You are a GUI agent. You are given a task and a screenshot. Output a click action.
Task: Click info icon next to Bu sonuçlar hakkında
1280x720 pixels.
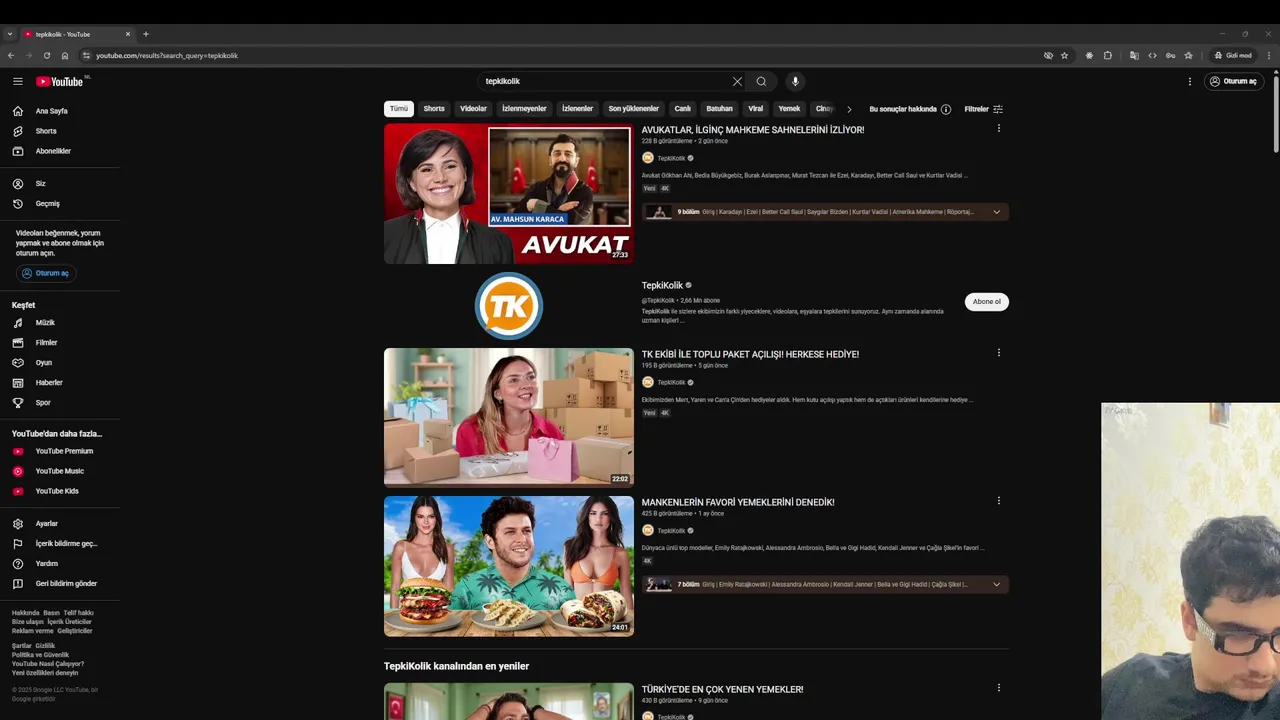click(946, 109)
